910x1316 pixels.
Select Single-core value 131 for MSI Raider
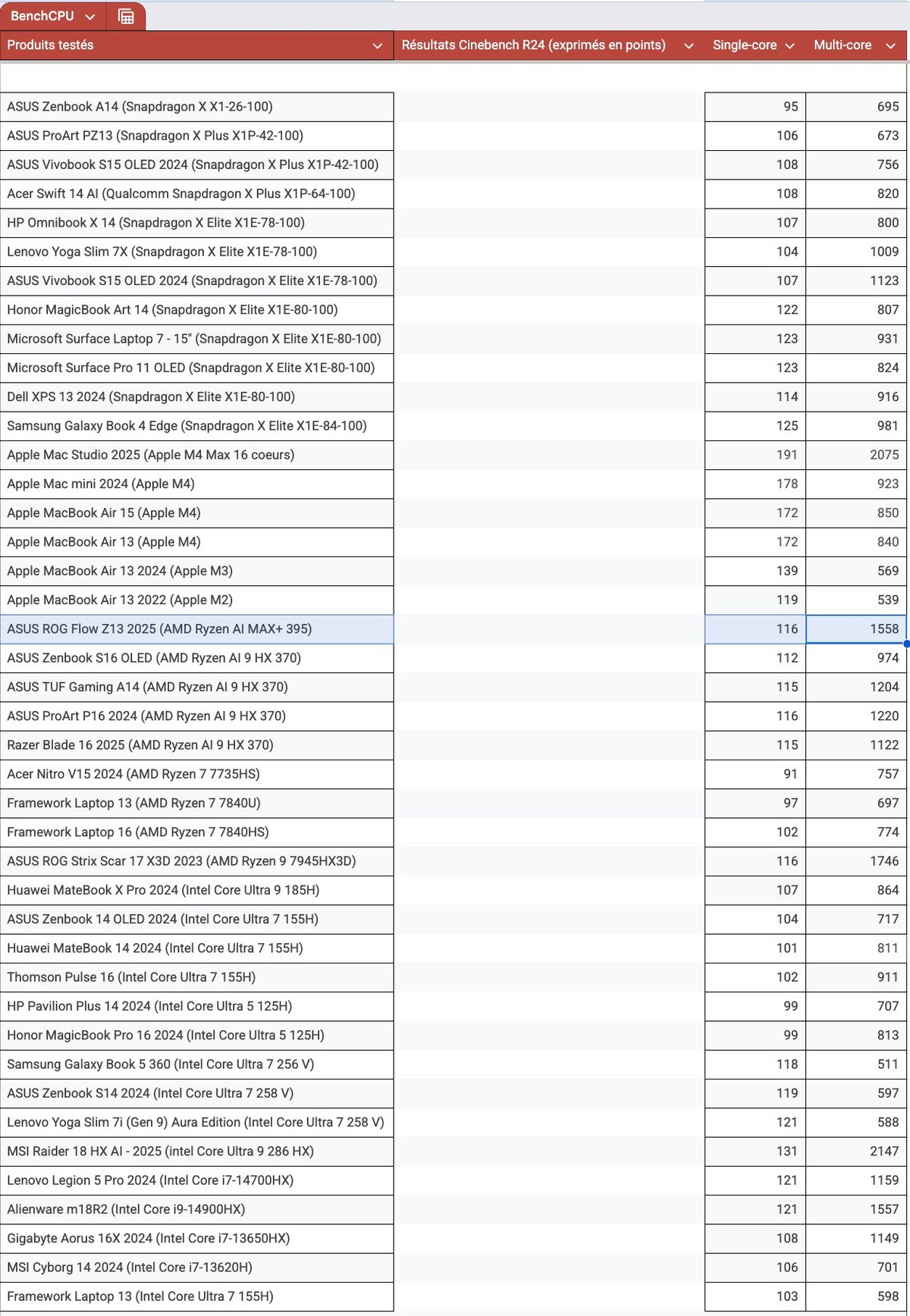tap(755, 1151)
